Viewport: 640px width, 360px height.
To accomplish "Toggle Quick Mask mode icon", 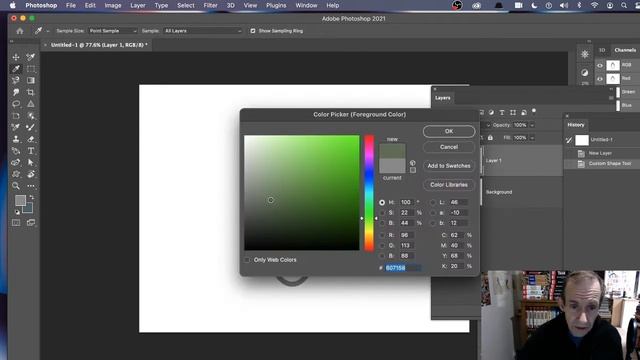I will (x=16, y=223).
